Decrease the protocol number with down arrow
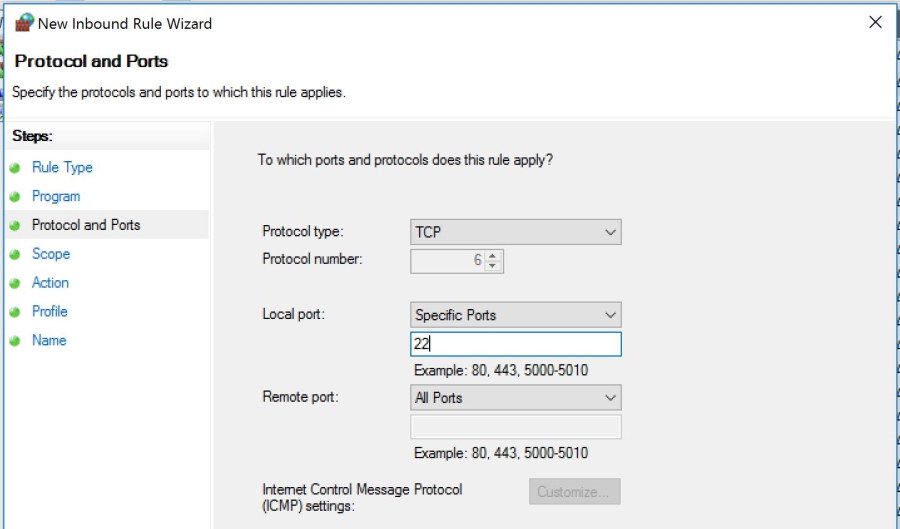The width and height of the screenshot is (900, 529). click(492, 266)
